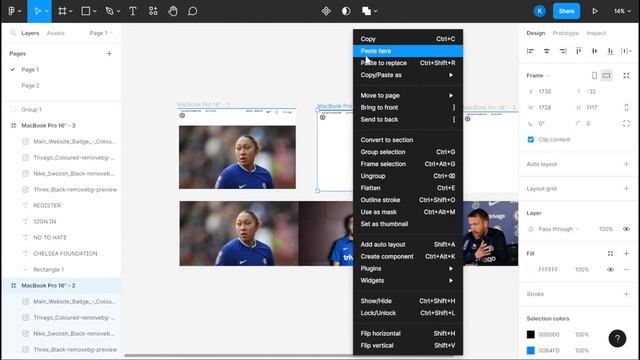Choose Group selection
Screen dimensions: 640x360
tap(407, 152)
